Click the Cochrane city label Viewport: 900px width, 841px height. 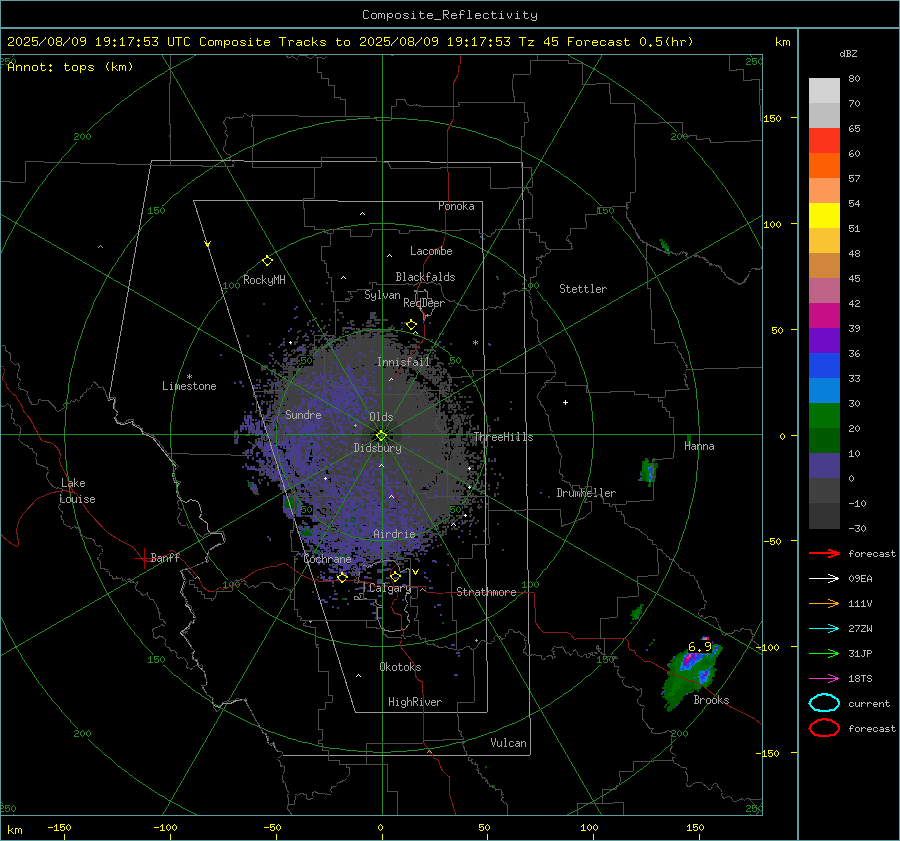[x=327, y=559]
